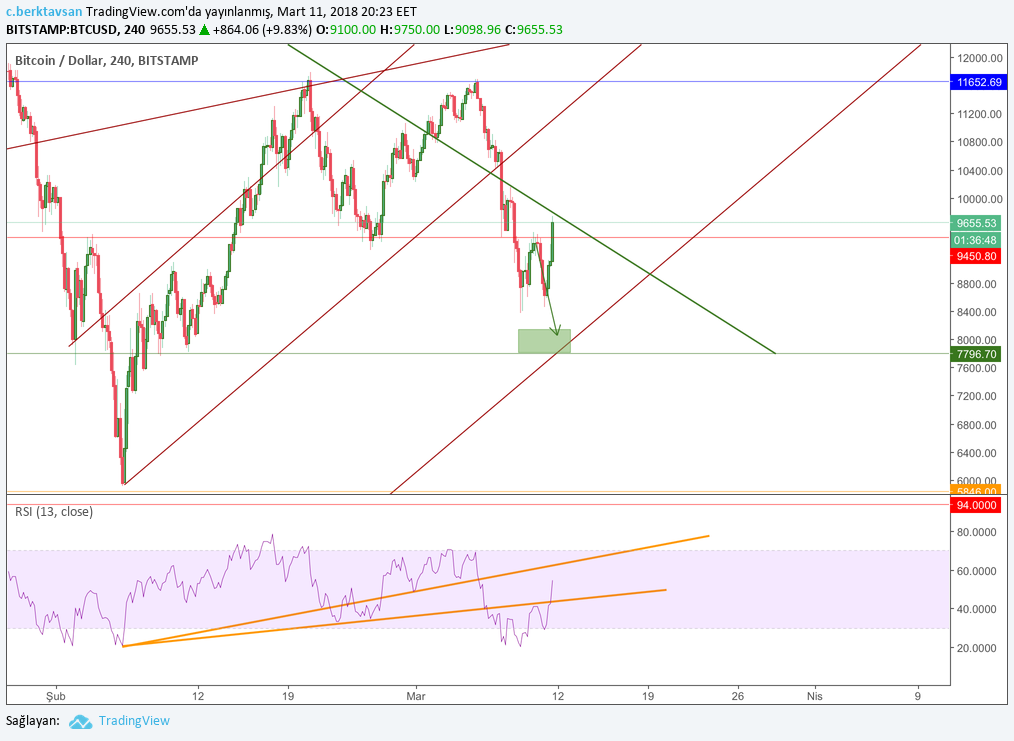Image resolution: width=1014 pixels, height=741 pixels.
Task: Click the 11200.00 price axis value
Action: coord(980,114)
